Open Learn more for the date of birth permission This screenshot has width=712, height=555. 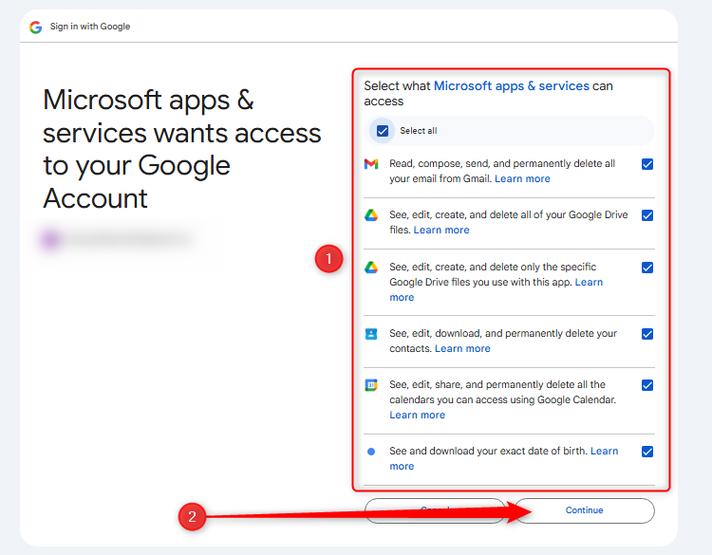click(x=604, y=451)
